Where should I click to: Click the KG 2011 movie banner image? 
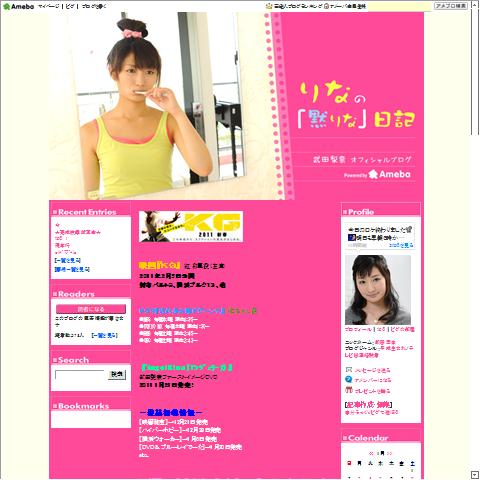point(191,226)
